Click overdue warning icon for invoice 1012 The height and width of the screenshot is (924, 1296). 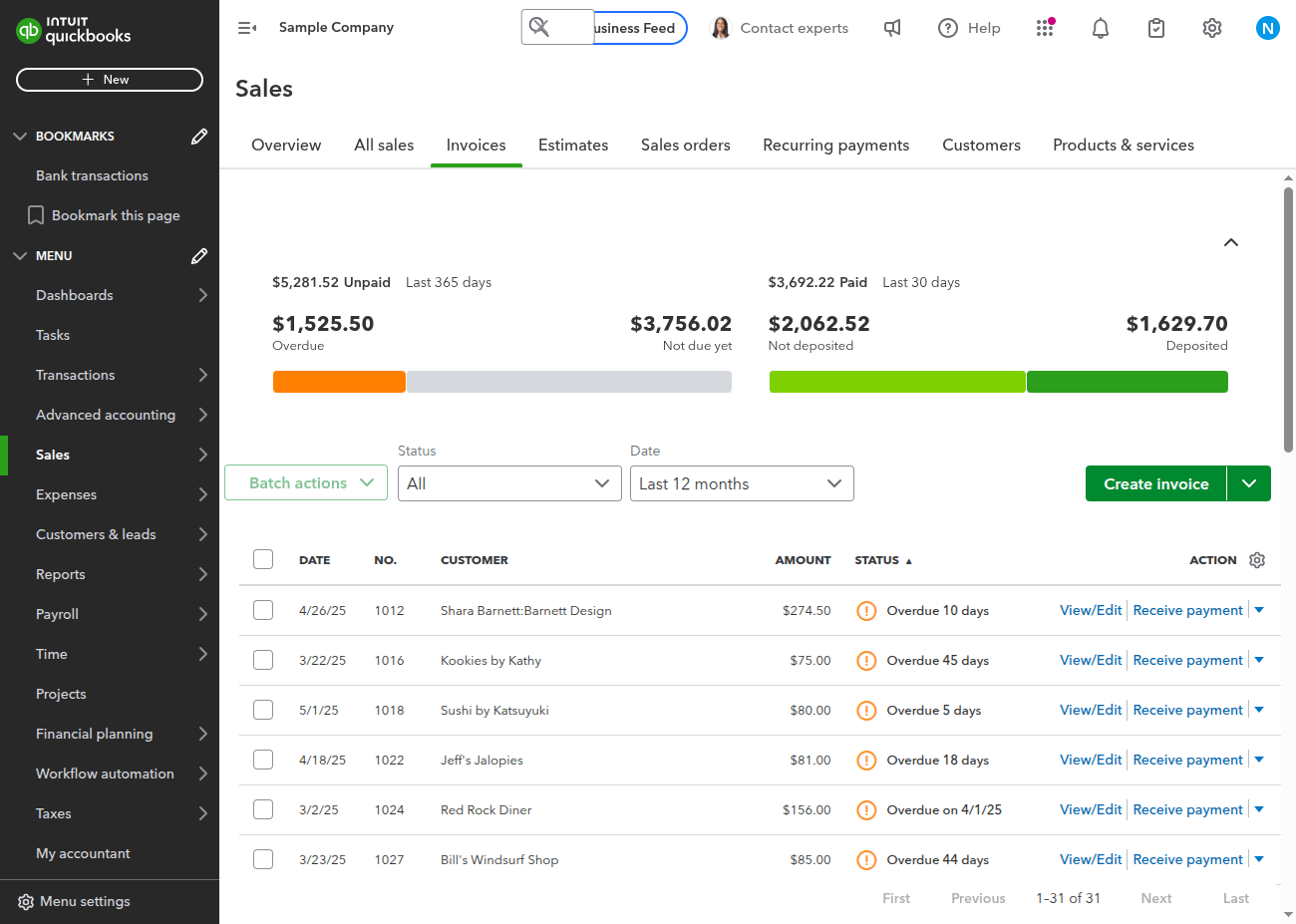866,611
